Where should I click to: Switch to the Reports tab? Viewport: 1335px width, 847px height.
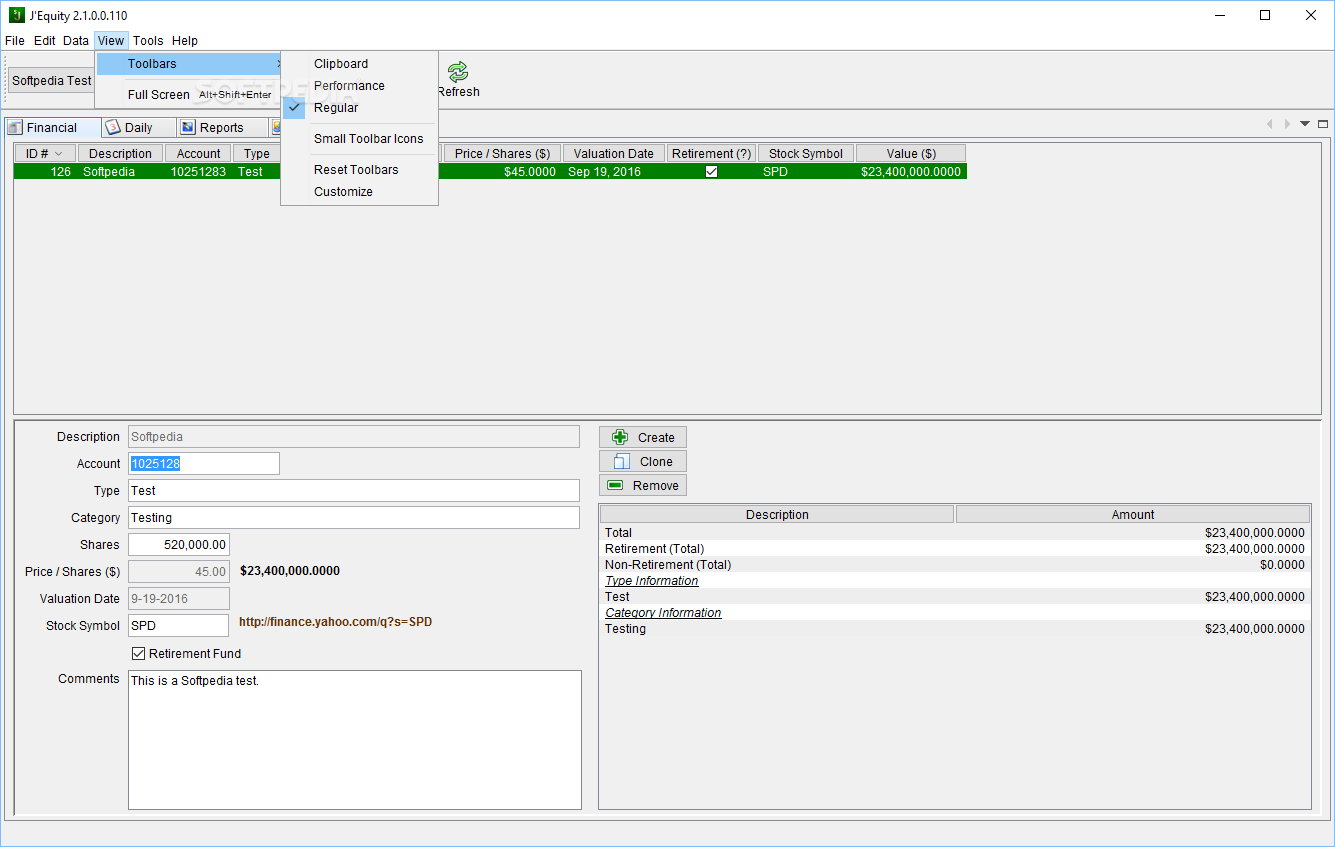222,127
